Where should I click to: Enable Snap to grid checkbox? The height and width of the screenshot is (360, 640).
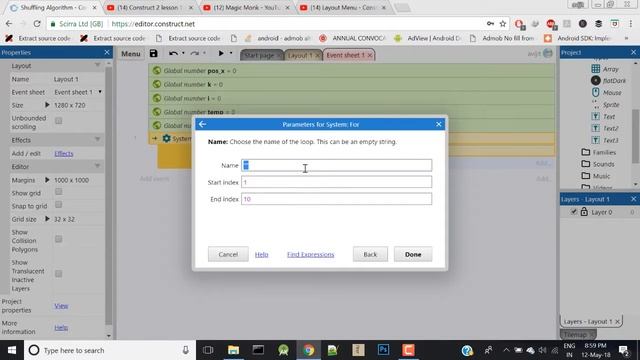coord(58,204)
